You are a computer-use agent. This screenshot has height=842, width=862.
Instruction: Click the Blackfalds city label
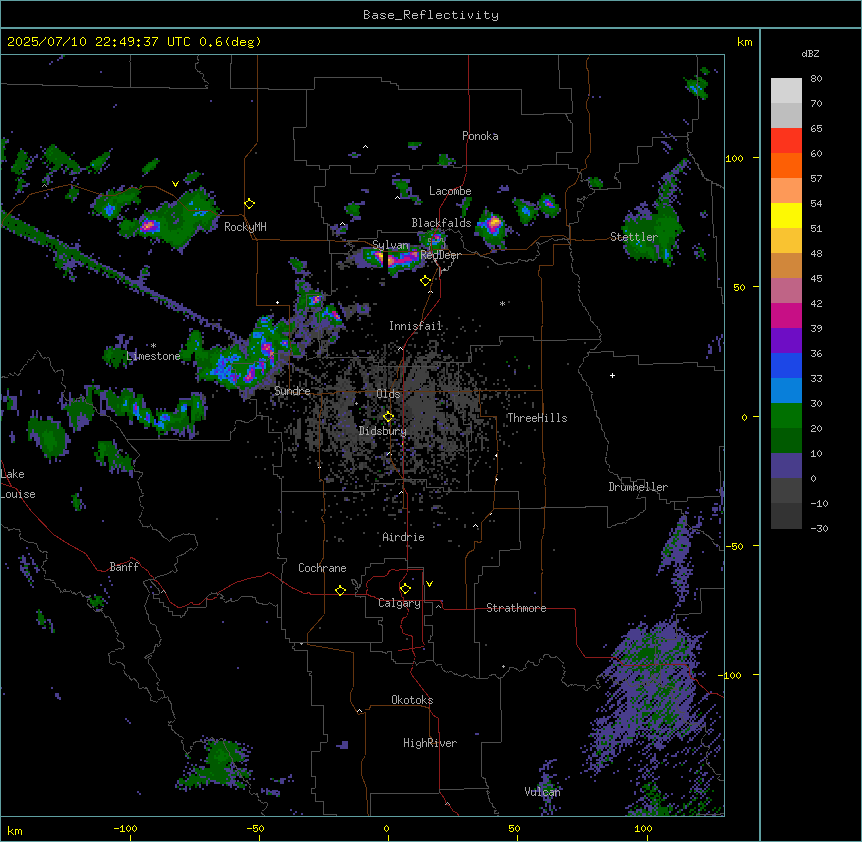441,223
